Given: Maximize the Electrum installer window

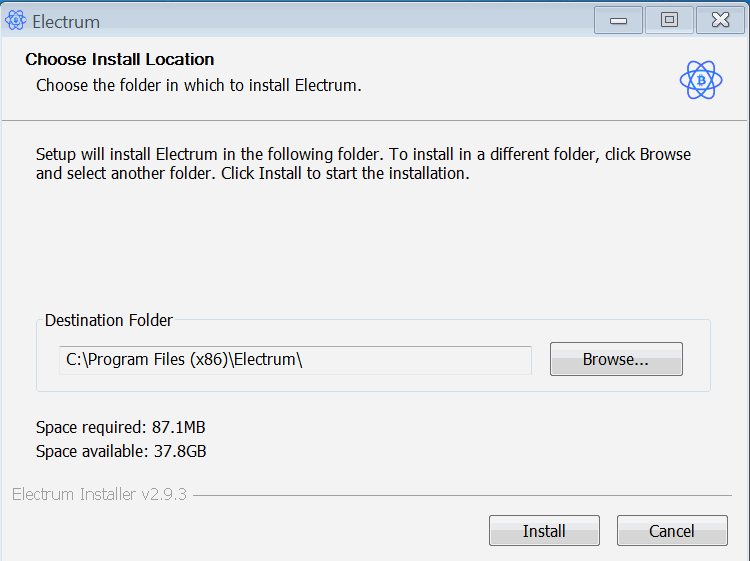Looking at the screenshot, I should point(669,20).
